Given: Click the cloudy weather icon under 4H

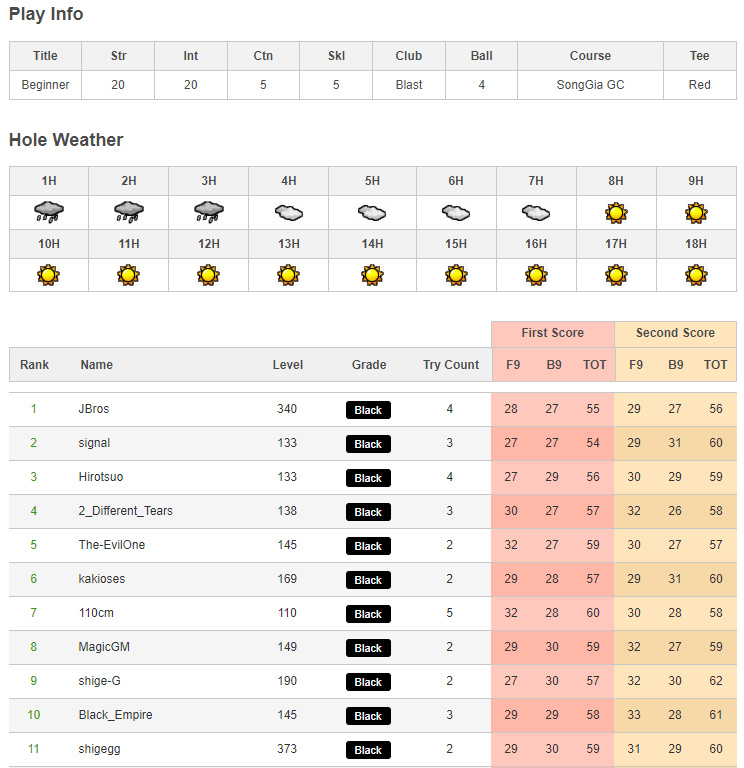Looking at the screenshot, I should (x=288, y=212).
